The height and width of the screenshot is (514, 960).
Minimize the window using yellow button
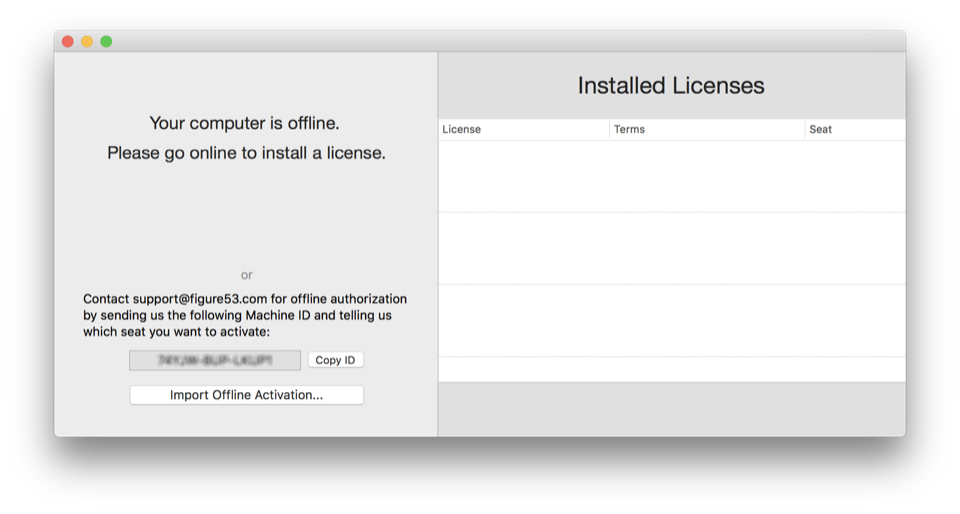[x=87, y=42]
